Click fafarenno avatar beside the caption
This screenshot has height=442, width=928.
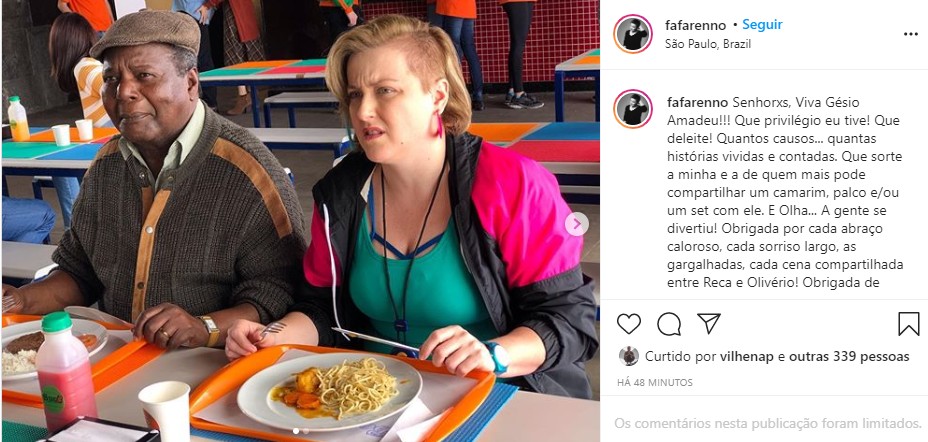[x=633, y=109]
